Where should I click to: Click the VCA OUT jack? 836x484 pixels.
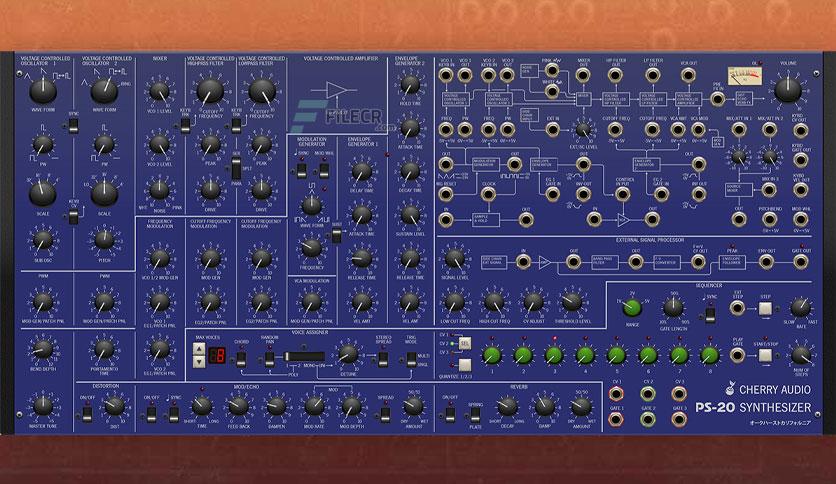pos(688,75)
